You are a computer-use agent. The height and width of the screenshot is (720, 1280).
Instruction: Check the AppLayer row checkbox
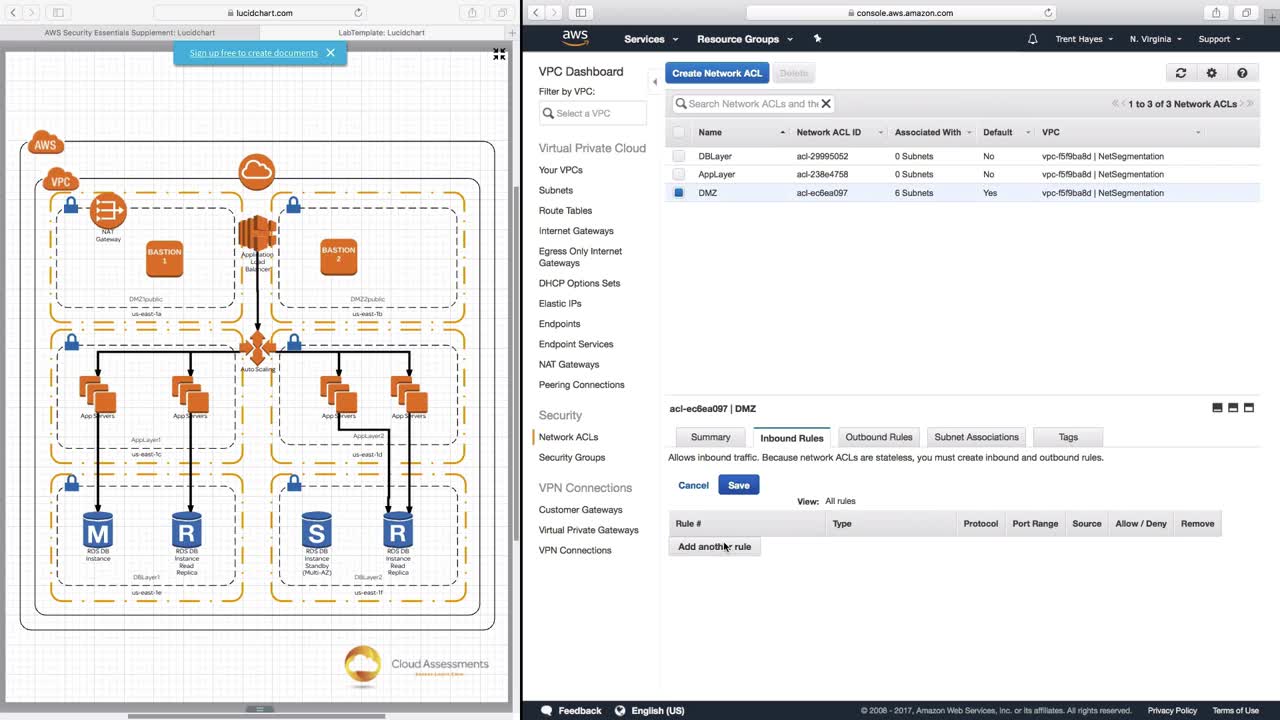point(679,174)
